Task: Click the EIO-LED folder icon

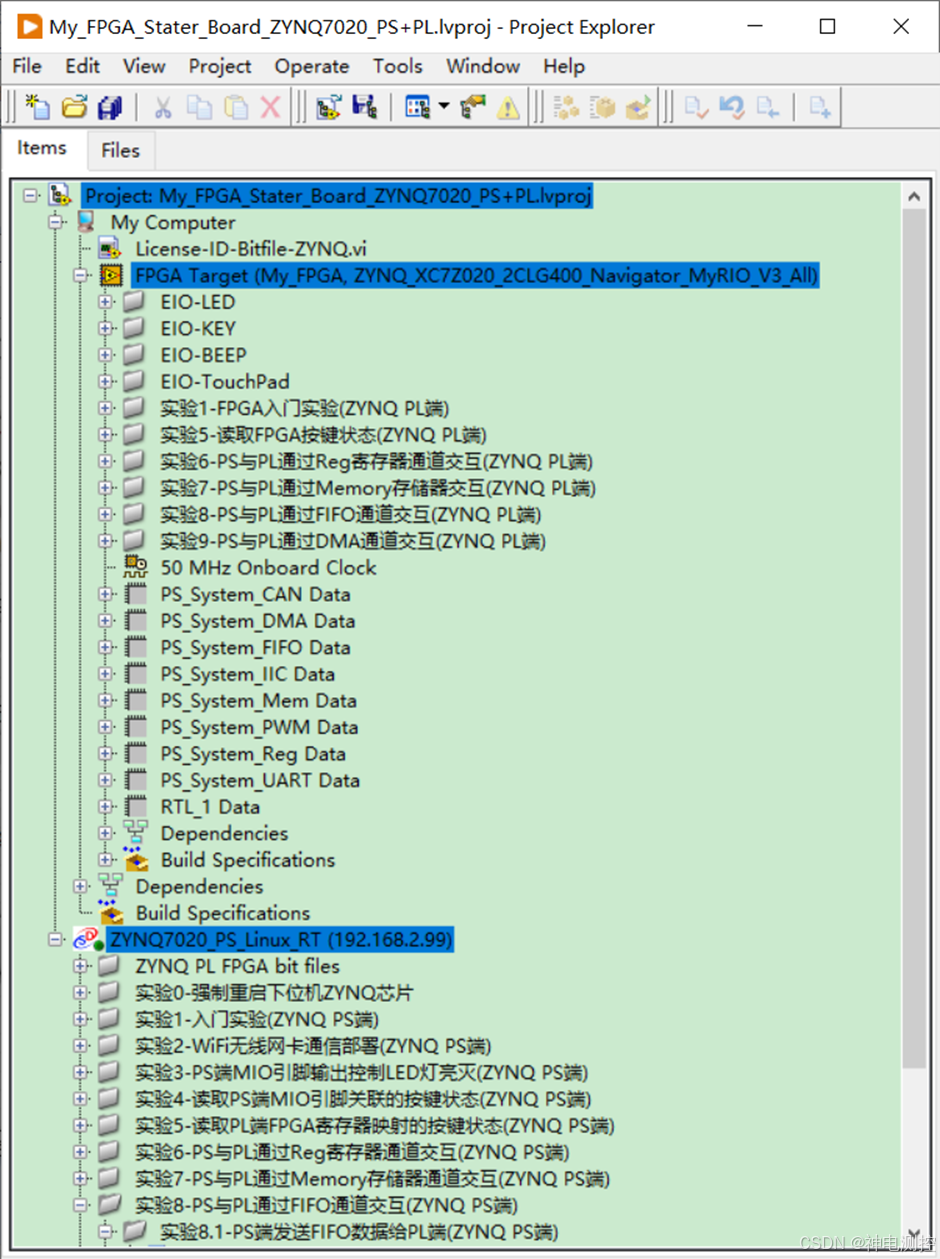Action: pos(135,301)
